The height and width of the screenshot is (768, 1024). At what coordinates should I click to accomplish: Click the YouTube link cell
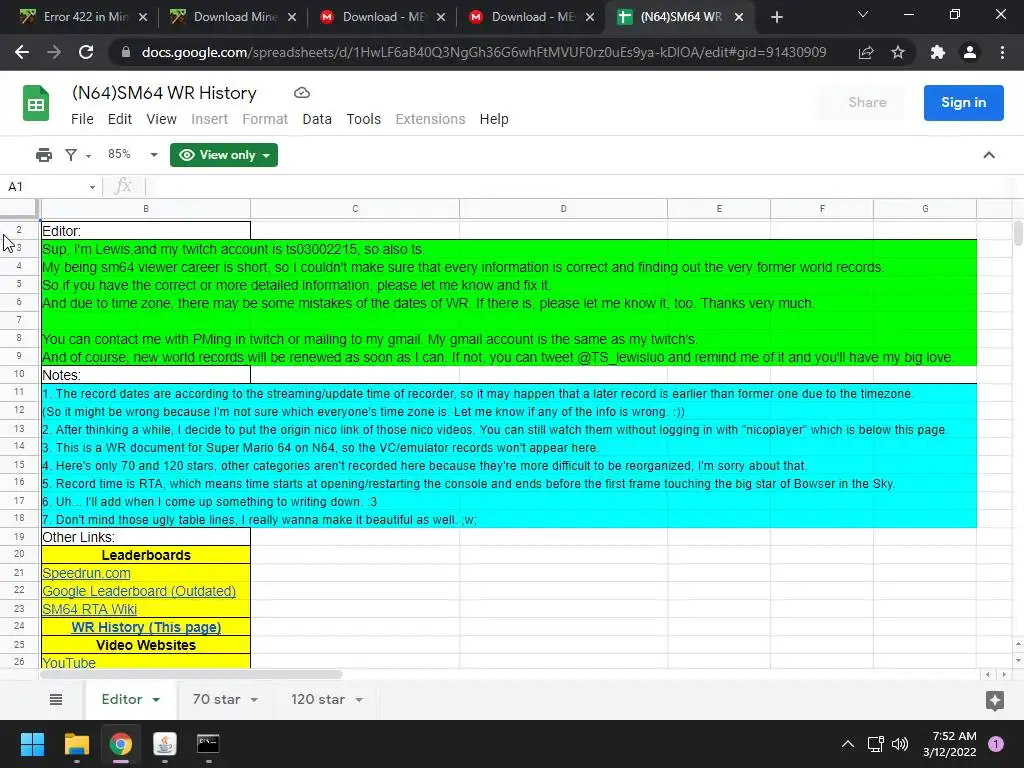click(146, 663)
